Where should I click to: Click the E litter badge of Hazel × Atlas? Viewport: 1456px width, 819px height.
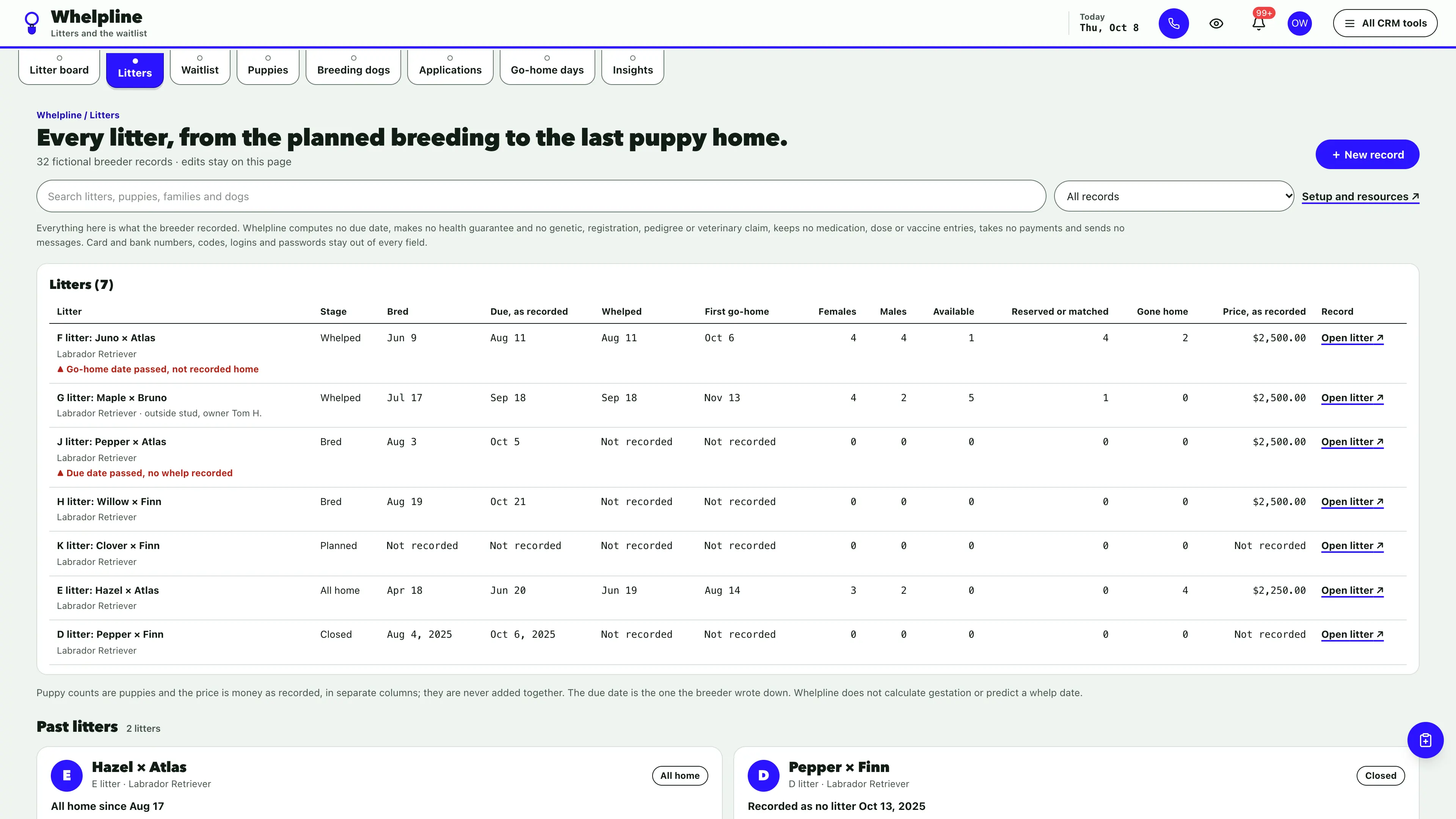[x=67, y=775]
